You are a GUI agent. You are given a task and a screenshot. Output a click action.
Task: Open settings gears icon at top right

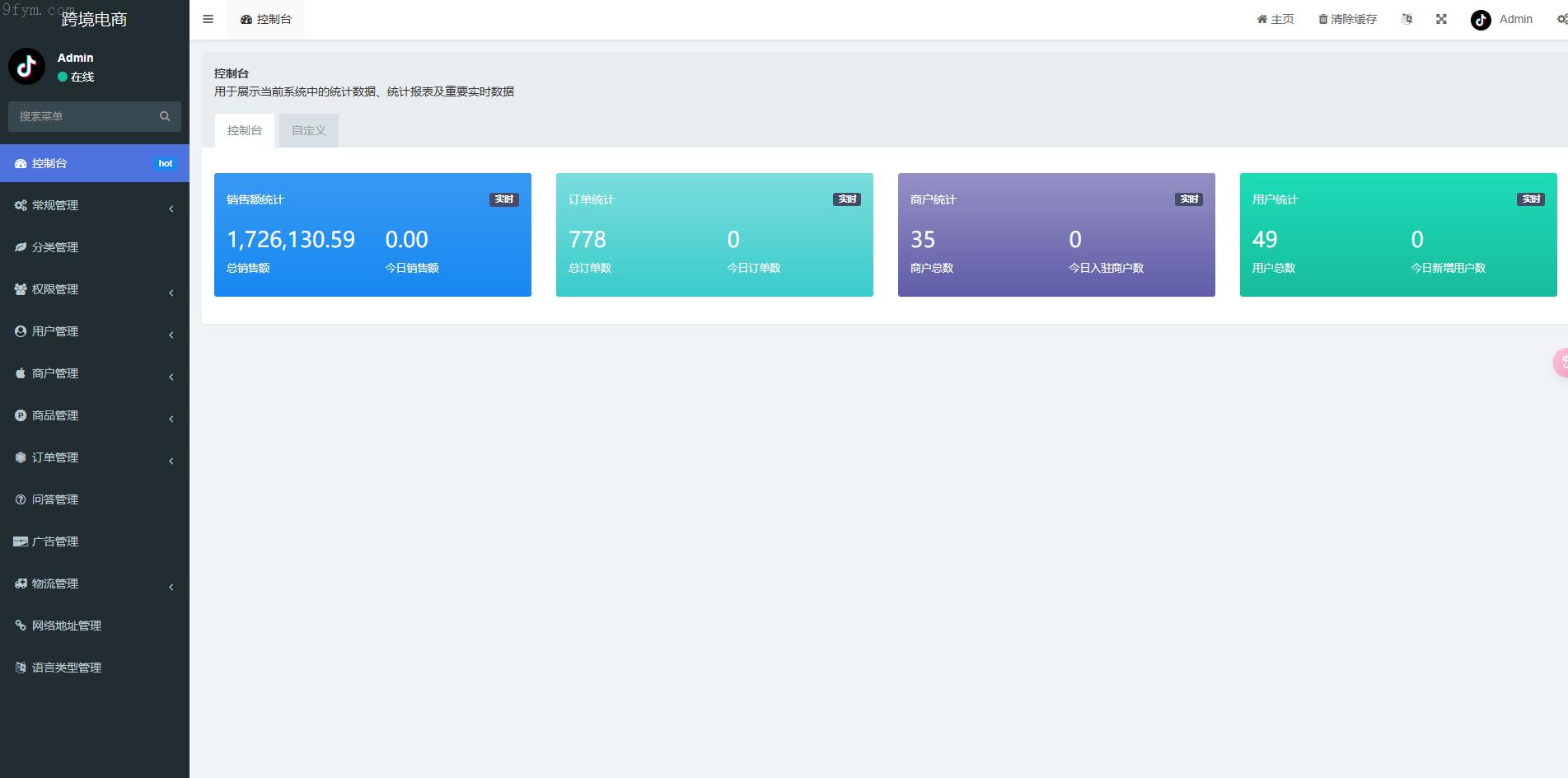tap(1561, 19)
